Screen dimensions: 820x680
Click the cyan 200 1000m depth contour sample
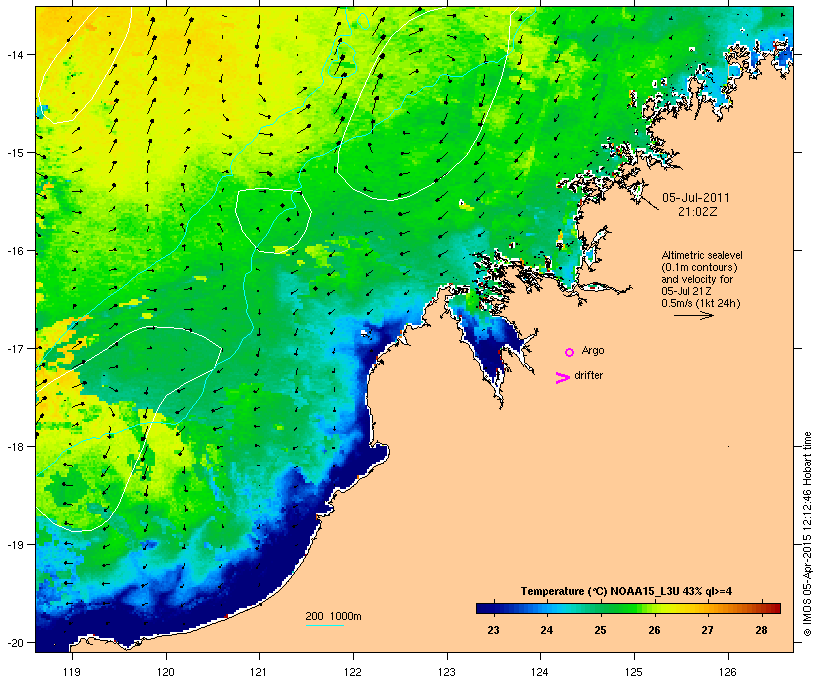[325, 625]
